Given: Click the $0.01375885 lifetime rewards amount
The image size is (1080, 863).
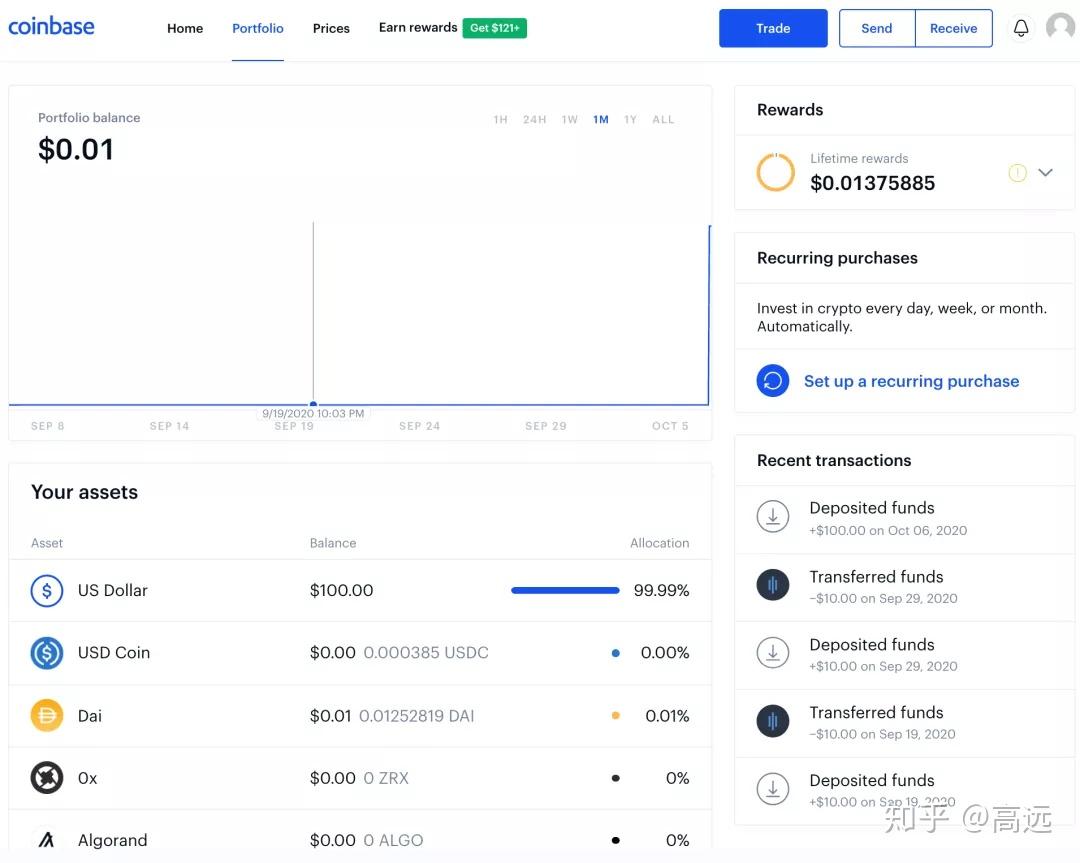Looking at the screenshot, I should [873, 183].
